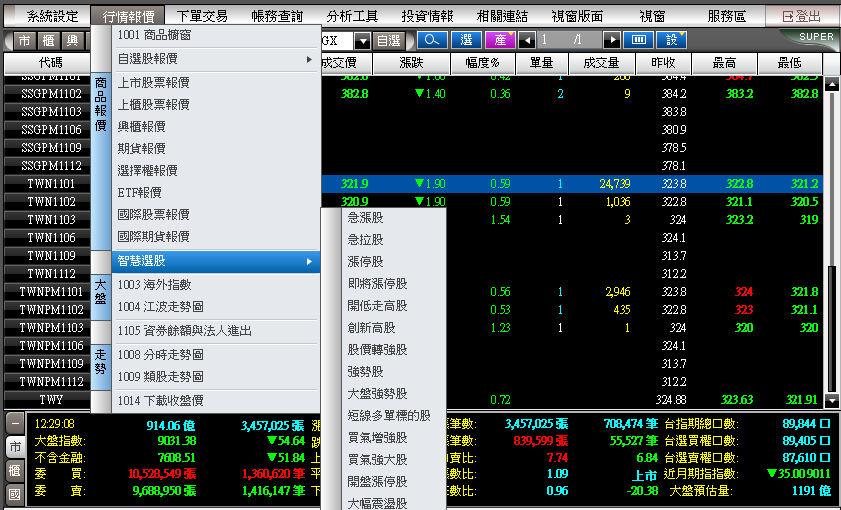Go to previous page with left arrow

pyautogui.click(x=527, y=40)
